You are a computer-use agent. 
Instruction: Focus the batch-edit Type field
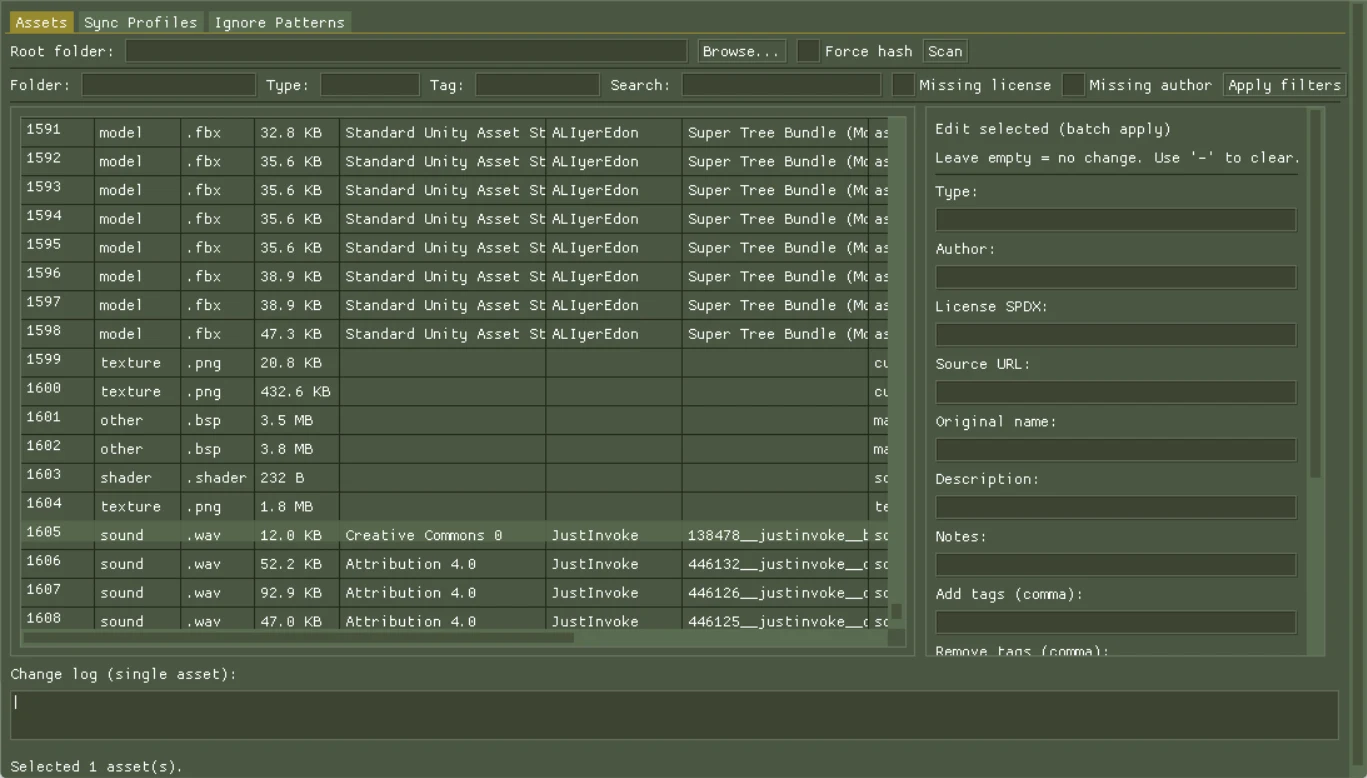[1116, 219]
